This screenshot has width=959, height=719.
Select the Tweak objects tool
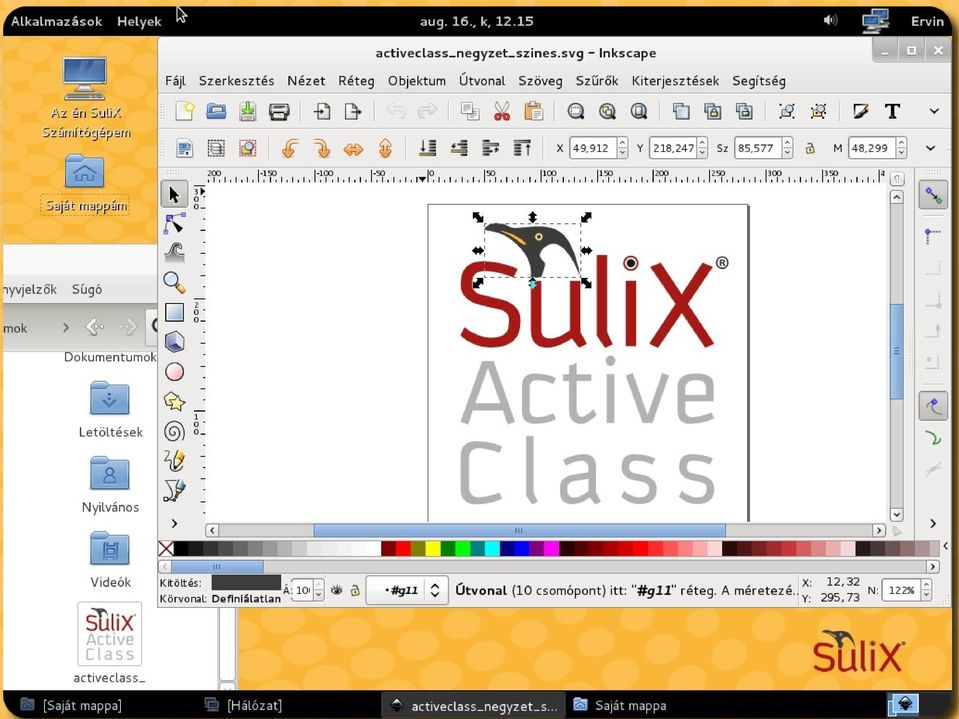click(x=174, y=253)
